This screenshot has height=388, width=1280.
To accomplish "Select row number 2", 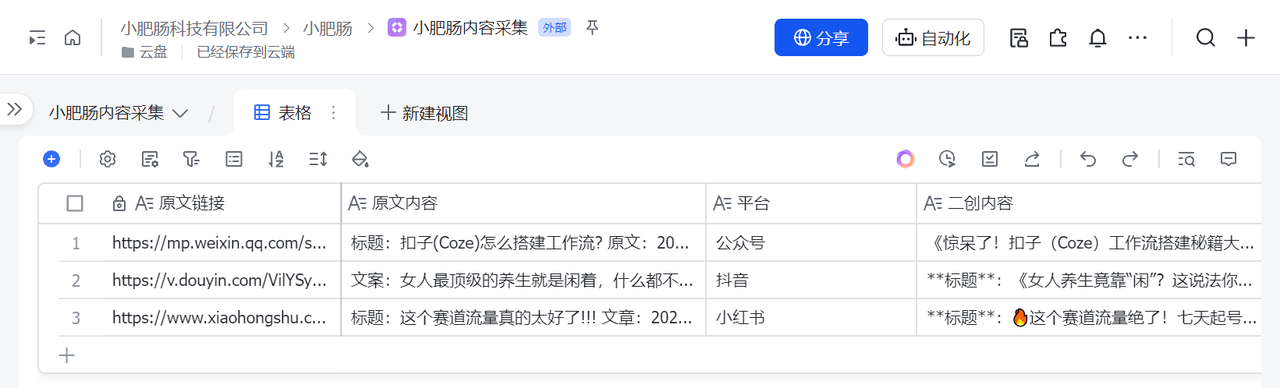I will tap(75, 280).
